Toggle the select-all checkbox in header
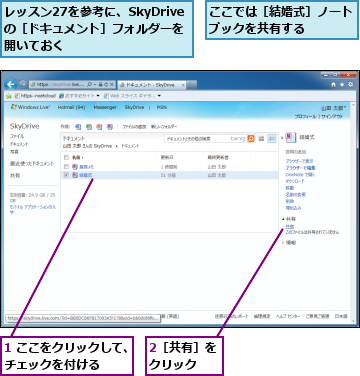This screenshot has width=360, height=376. coord(66,157)
